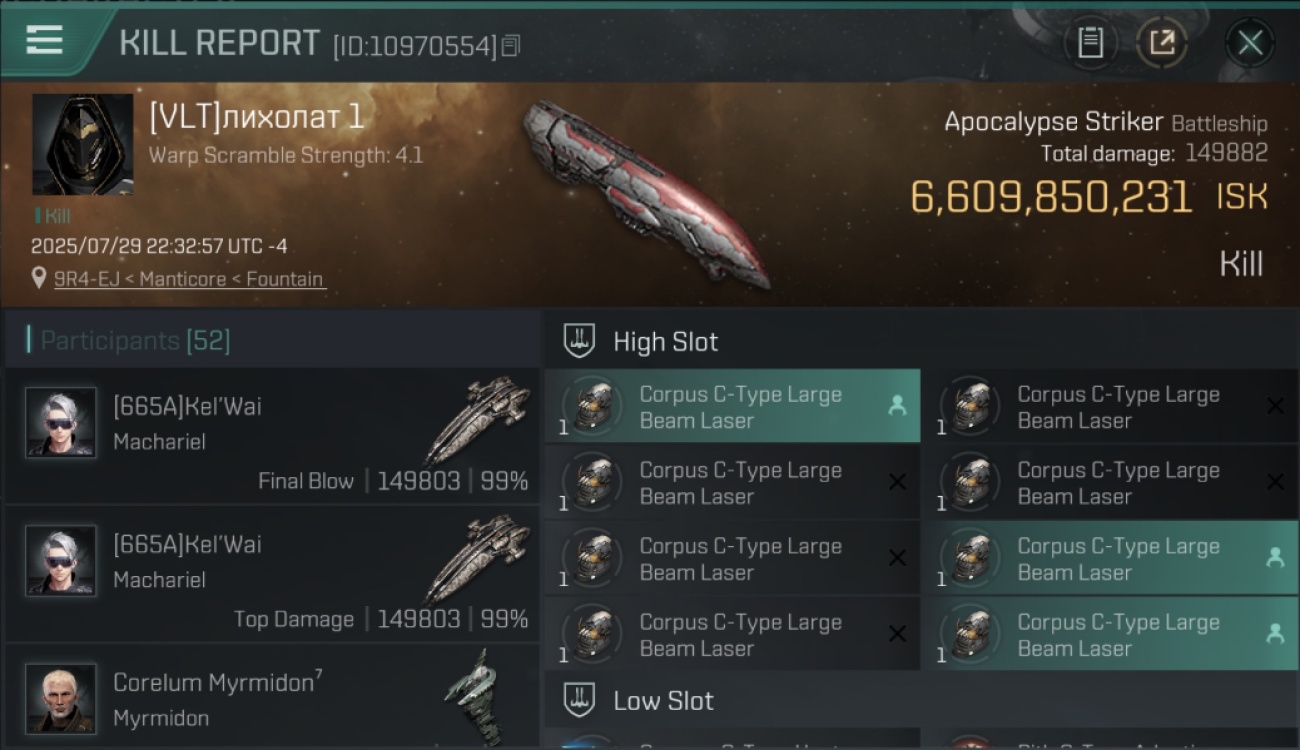This screenshot has width=1300, height=750.
Task: Click the share/export icon in header
Action: (1162, 42)
